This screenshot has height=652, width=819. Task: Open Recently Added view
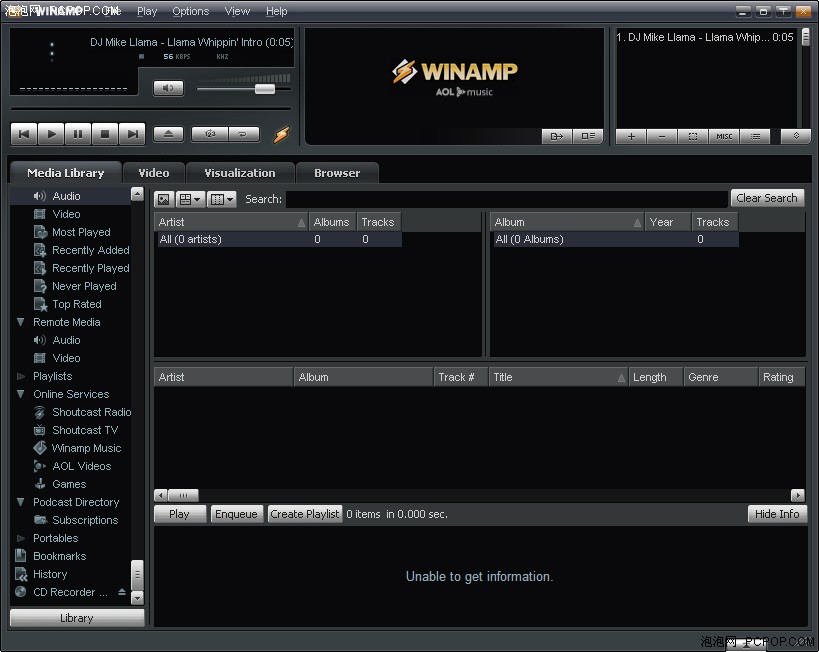(90, 250)
